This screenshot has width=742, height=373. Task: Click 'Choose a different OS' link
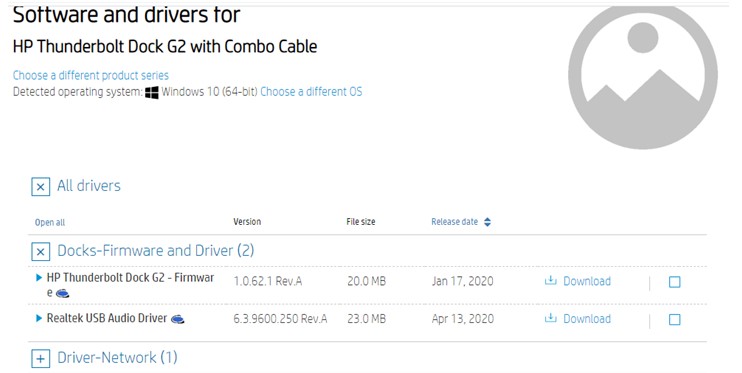(x=311, y=91)
